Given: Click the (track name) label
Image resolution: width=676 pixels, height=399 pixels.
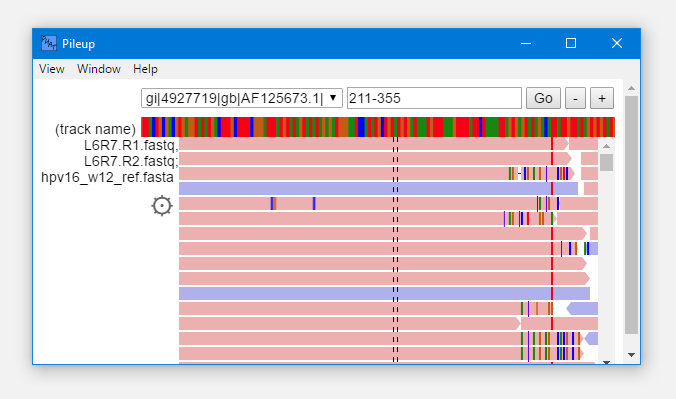Looking at the screenshot, I should coord(95,129).
